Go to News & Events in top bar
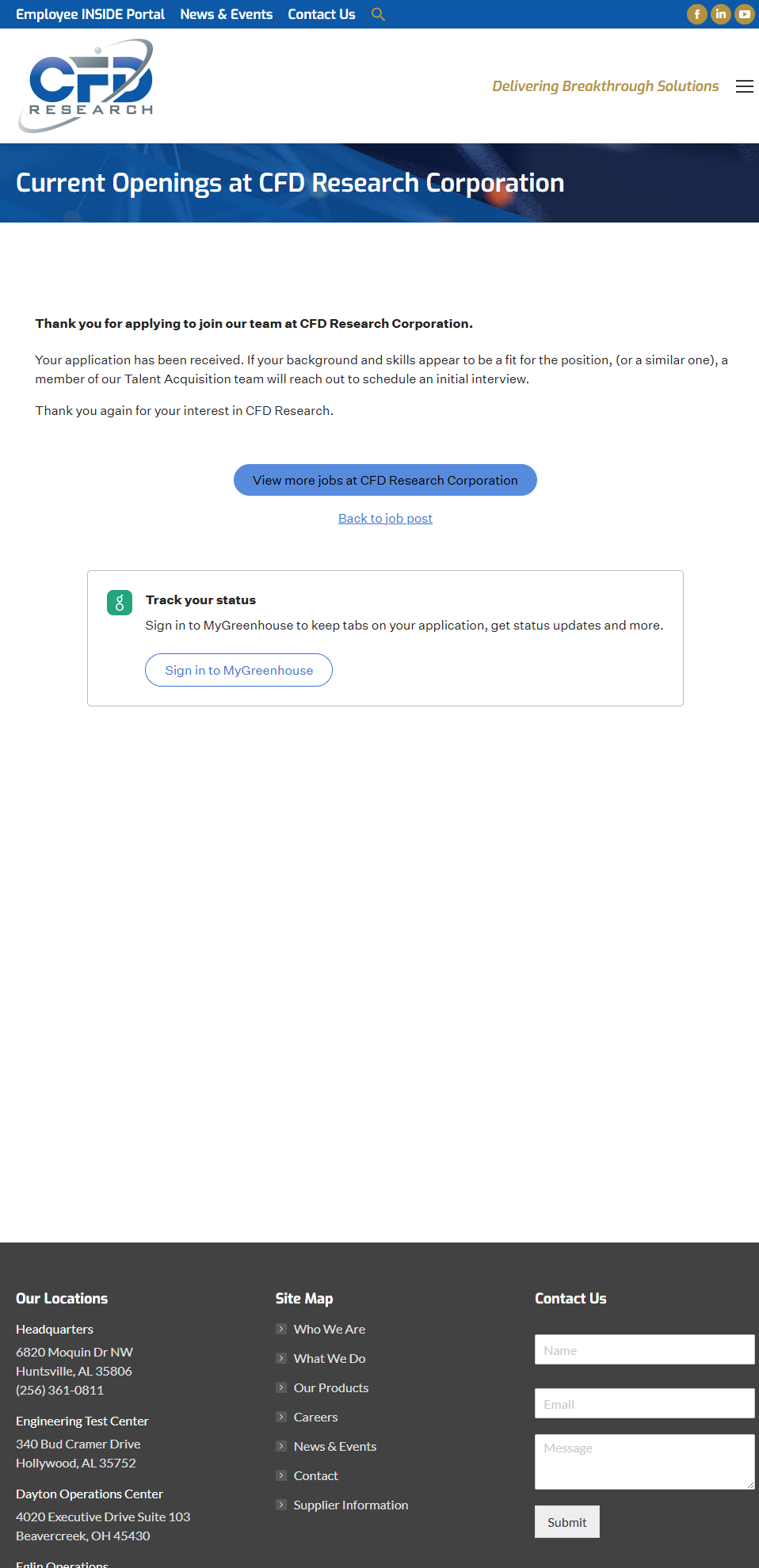The image size is (759, 1568). point(227,14)
